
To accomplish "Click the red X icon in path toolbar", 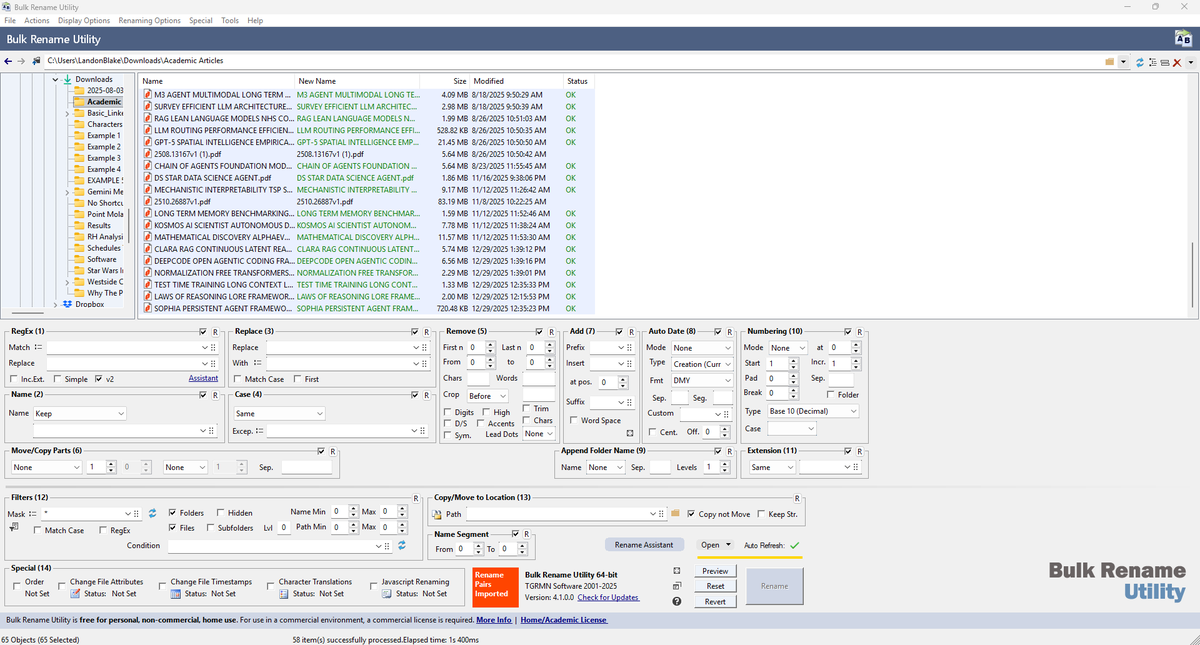I will click(x=1177, y=62).
